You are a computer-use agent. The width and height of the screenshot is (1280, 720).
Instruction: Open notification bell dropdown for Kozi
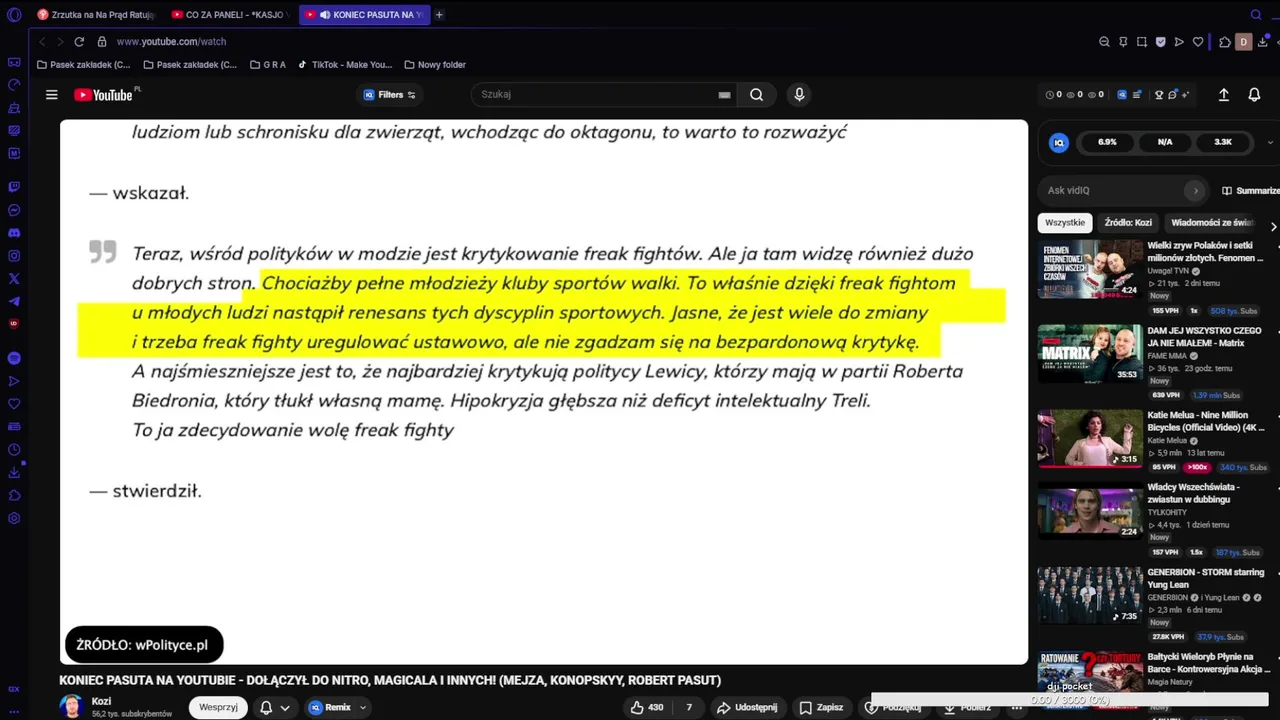275,707
